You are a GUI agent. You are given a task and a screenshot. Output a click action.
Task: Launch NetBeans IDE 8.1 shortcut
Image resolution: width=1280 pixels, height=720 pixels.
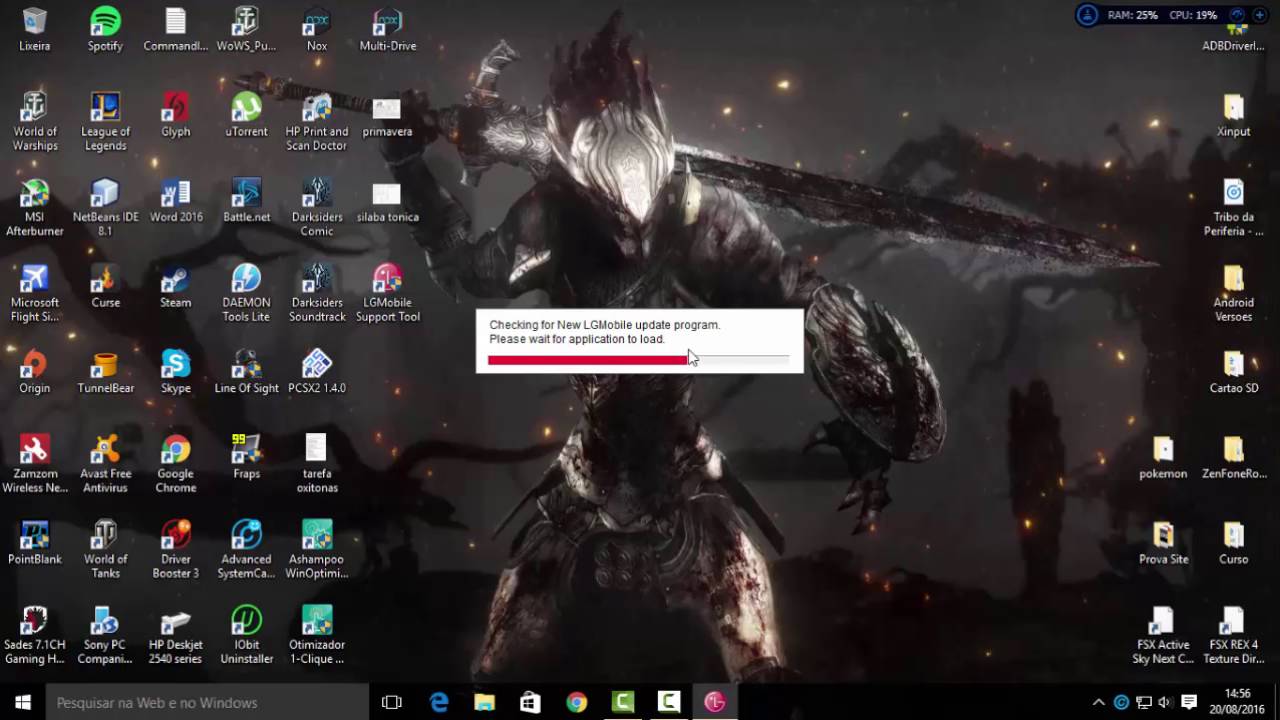(x=105, y=208)
